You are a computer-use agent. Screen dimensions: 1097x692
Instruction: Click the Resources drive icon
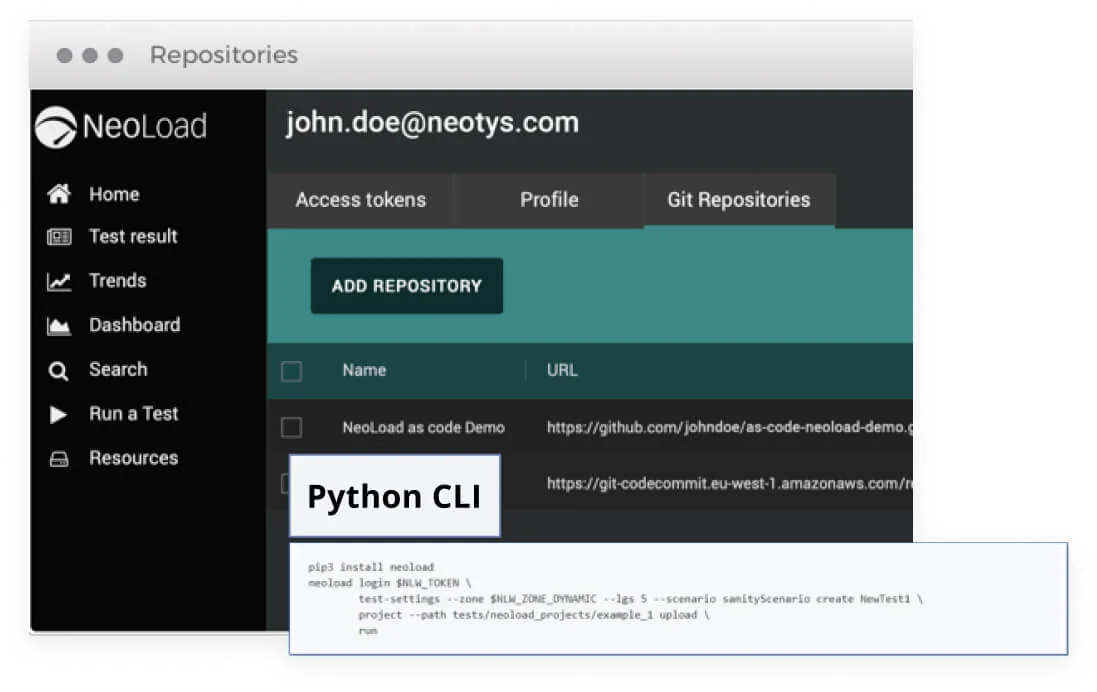tap(59, 459)
